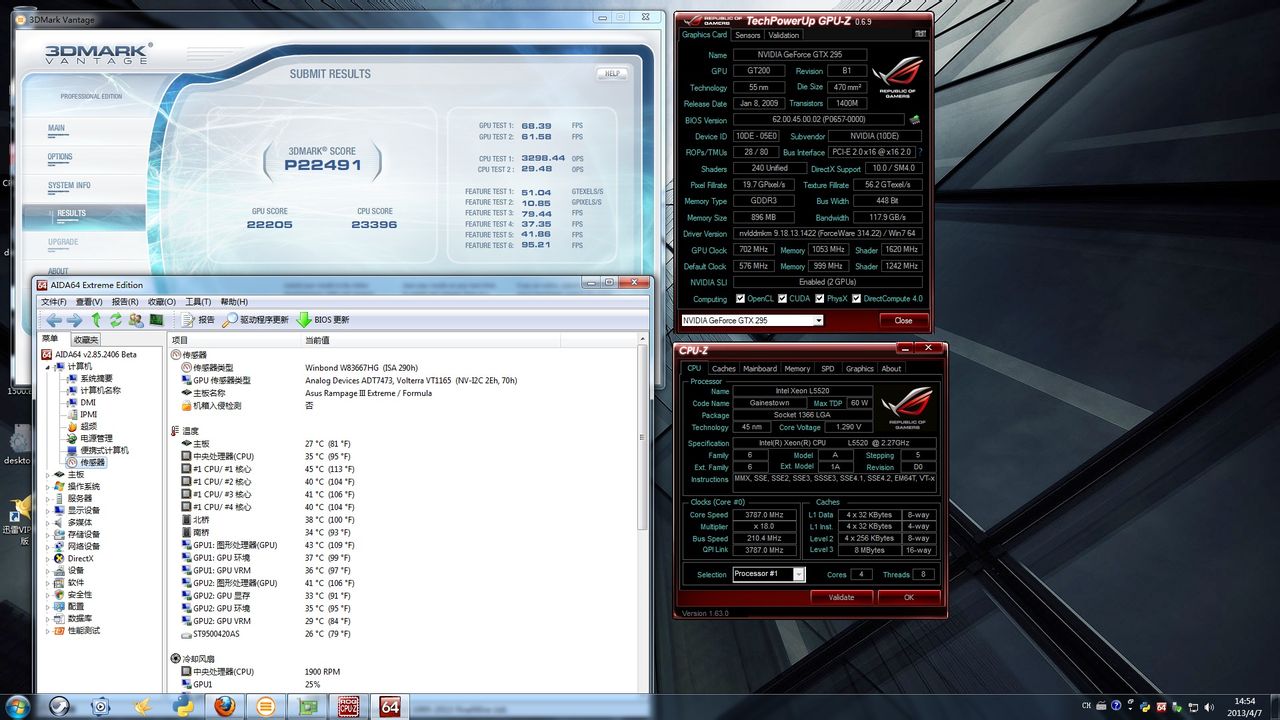Click the AIDA64 green up arrow icon
Image resolution: width=1280 pixels, height=720 pixels.
click(96, 320)
